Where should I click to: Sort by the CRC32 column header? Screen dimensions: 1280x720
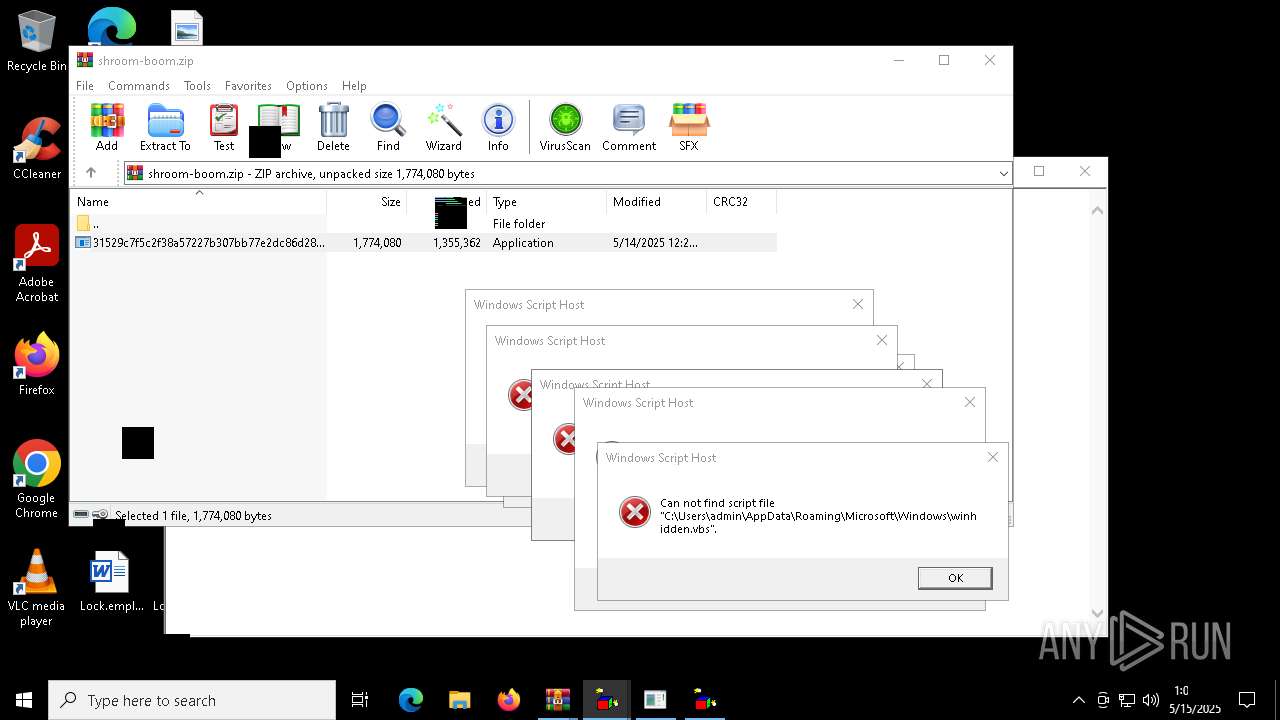coord(742,202)
